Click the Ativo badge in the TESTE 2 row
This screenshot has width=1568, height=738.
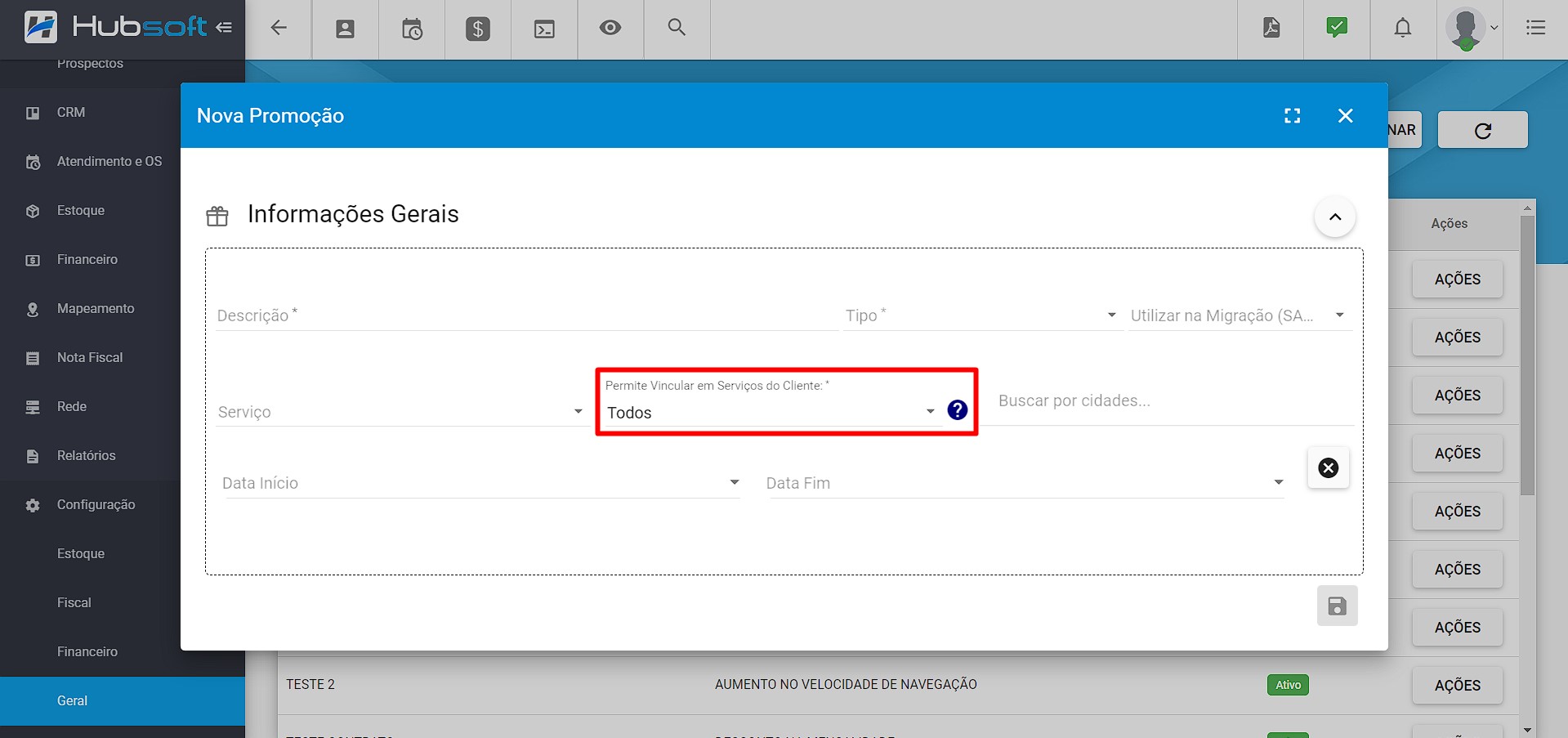(x=1288, y=685)
